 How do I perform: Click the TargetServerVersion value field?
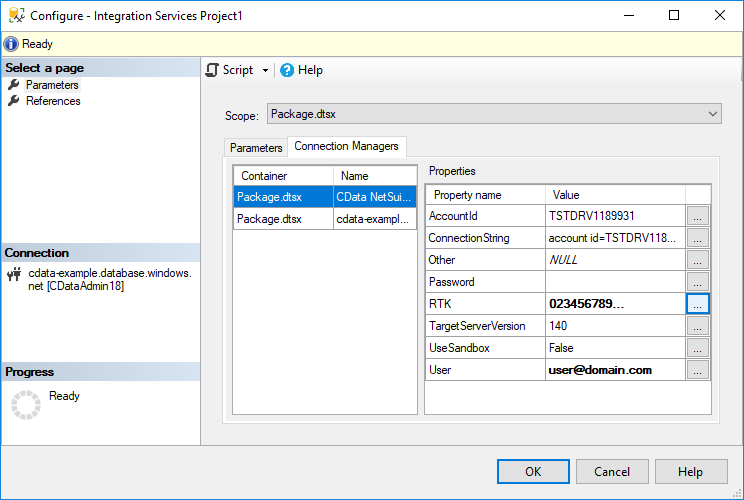tap(614, 326)
